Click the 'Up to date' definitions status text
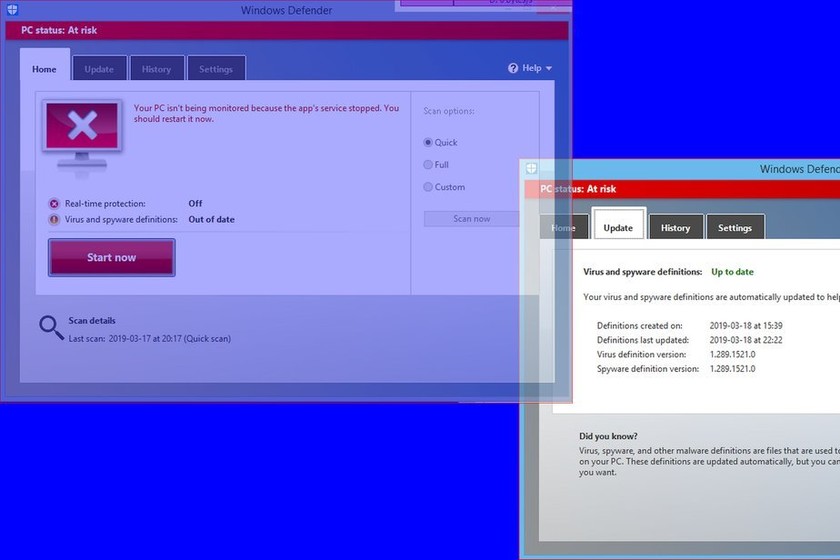Viewport: 840px width, 560px height. pyautogui.click(x=732, y=272)
